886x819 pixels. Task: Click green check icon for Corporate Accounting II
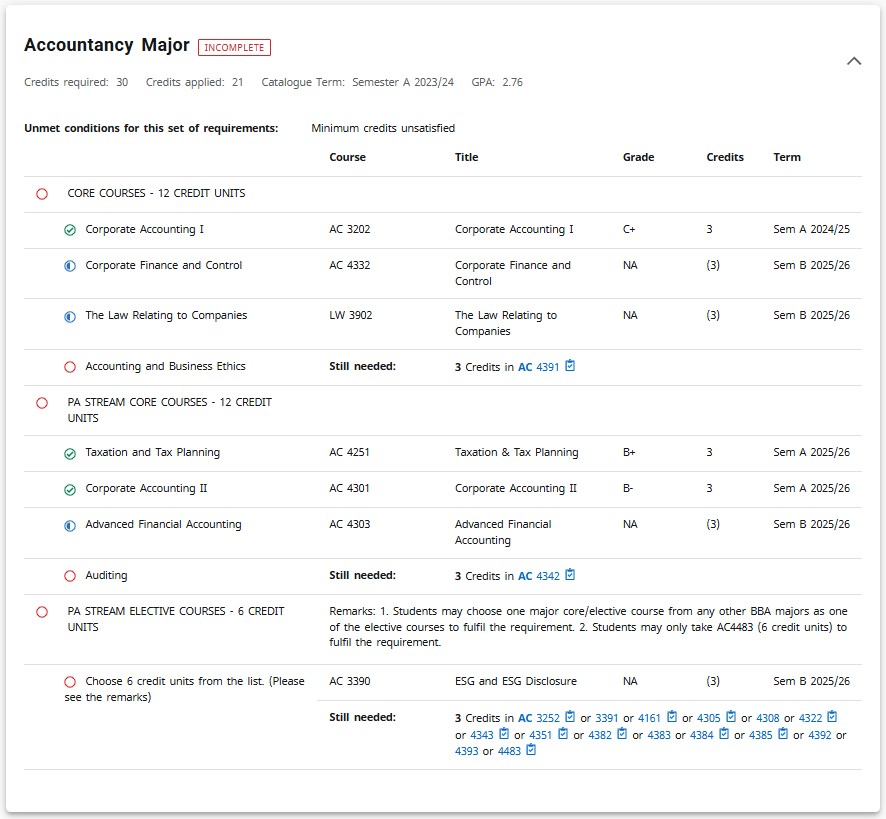70,490
